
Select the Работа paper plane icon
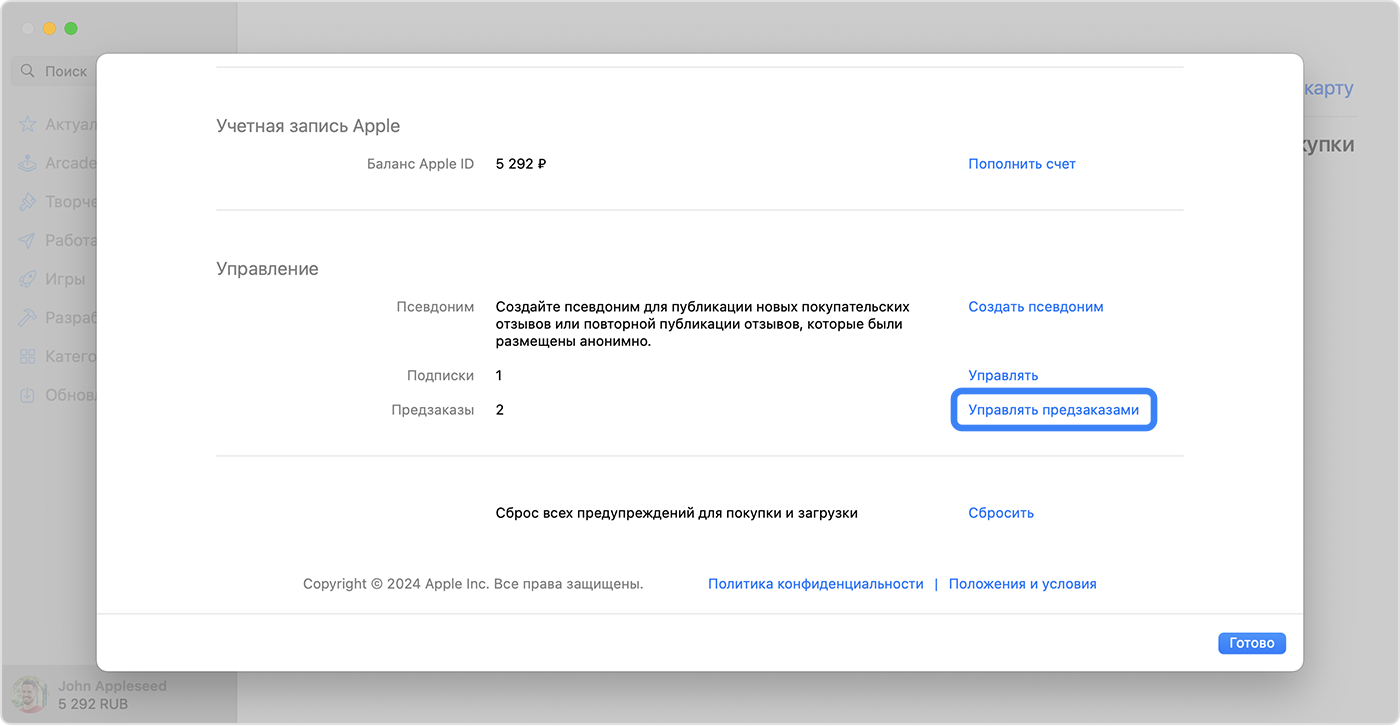[28, 241]
